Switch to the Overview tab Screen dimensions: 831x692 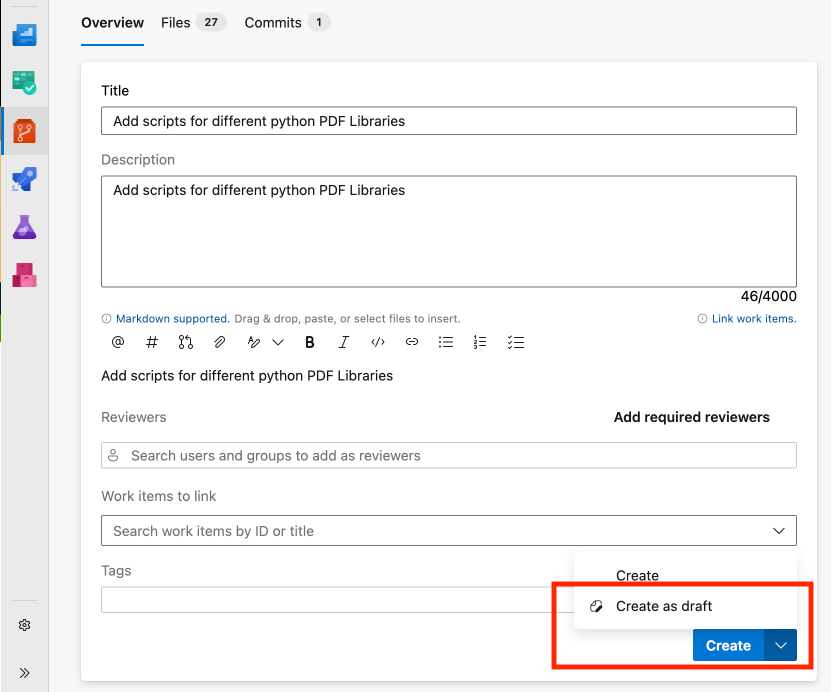[x=112, y=23]
